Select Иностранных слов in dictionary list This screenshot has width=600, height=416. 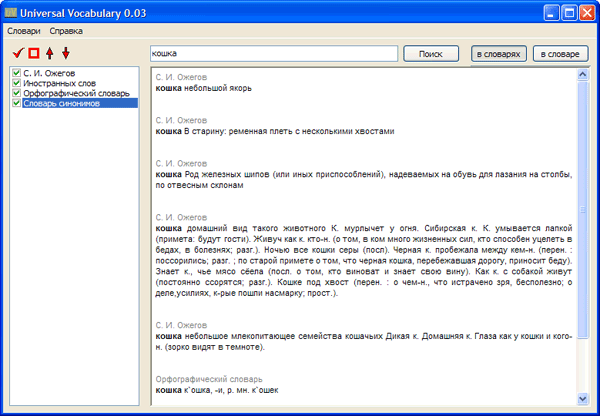coord(59,83)
